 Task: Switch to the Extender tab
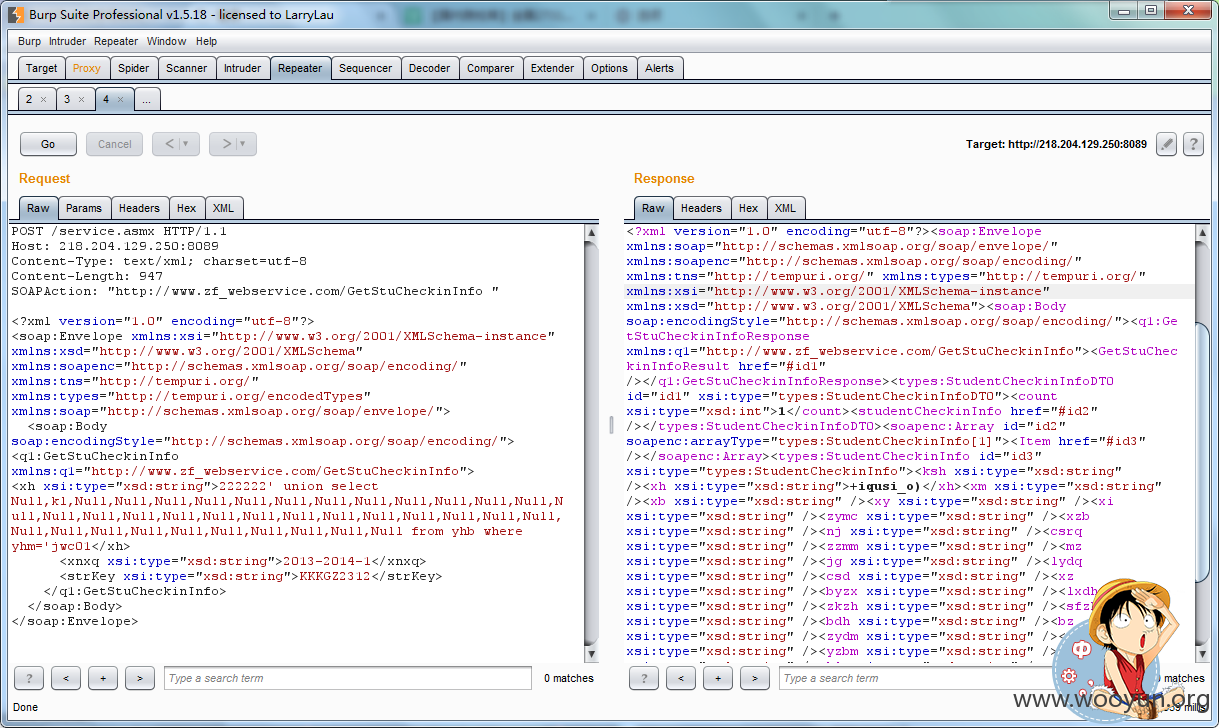click(553, 68)
